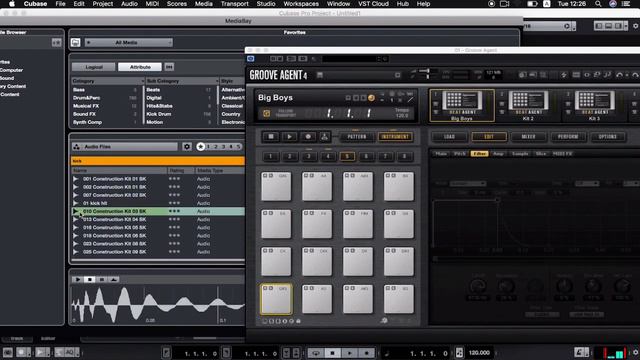Click the 120.000 tempo value

tap(479, 353)
